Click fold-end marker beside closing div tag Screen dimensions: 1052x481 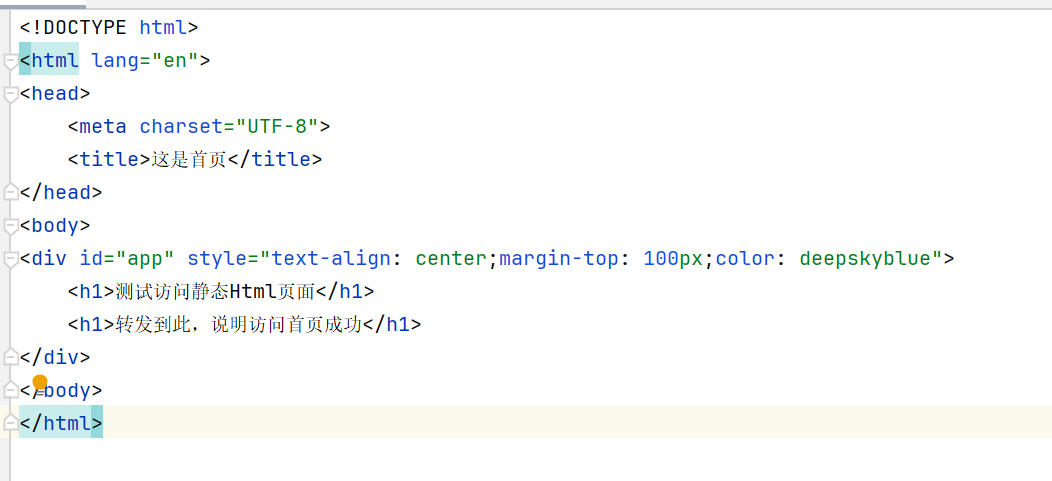11,356
